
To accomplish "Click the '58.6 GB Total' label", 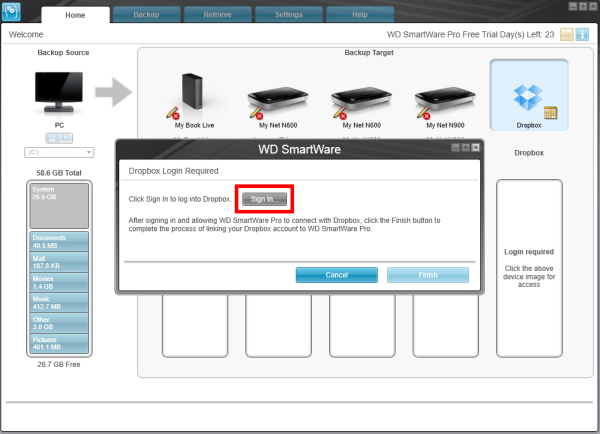I will (x=59, y=173).
